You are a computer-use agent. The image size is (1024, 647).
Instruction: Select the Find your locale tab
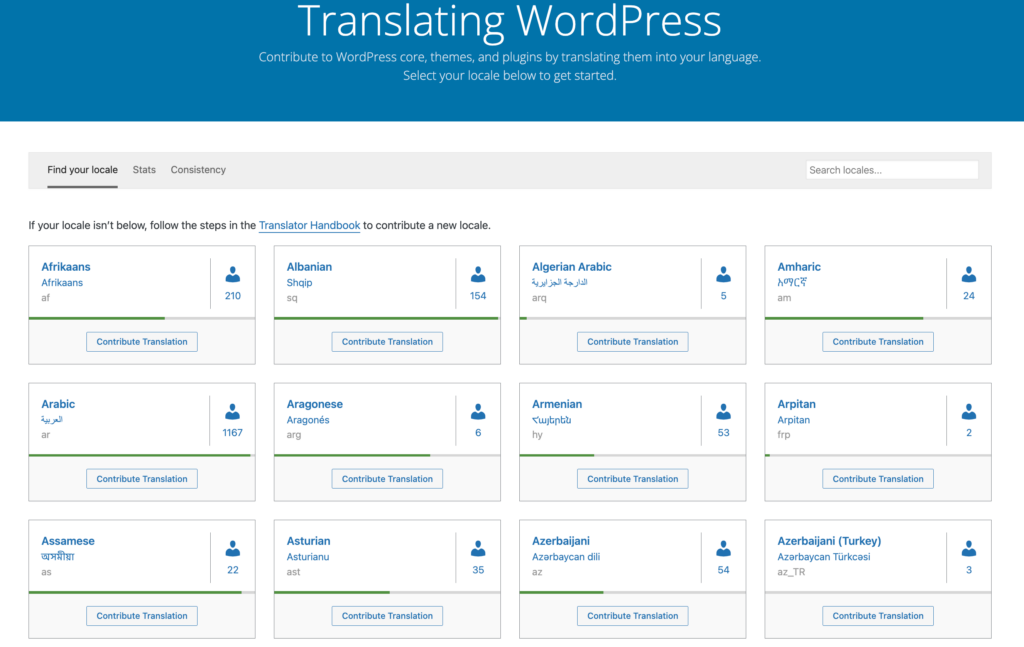coord(82,170)
